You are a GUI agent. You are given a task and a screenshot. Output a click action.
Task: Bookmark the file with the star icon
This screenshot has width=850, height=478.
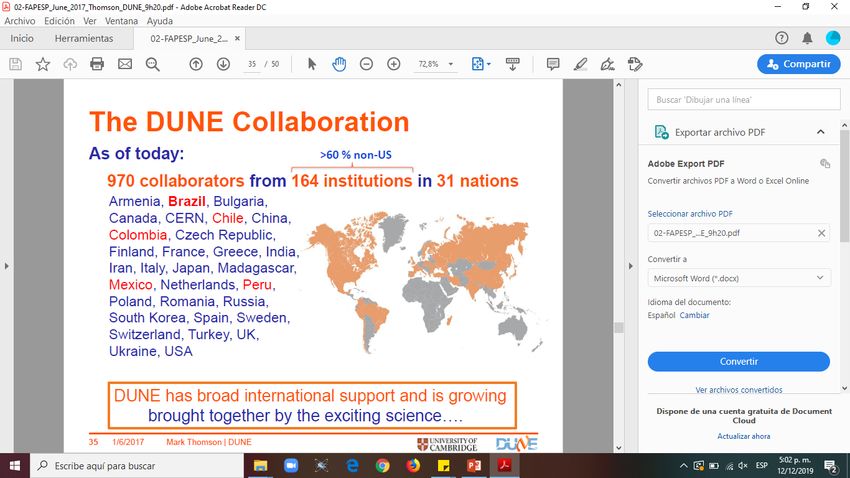(x=43, y=64)
